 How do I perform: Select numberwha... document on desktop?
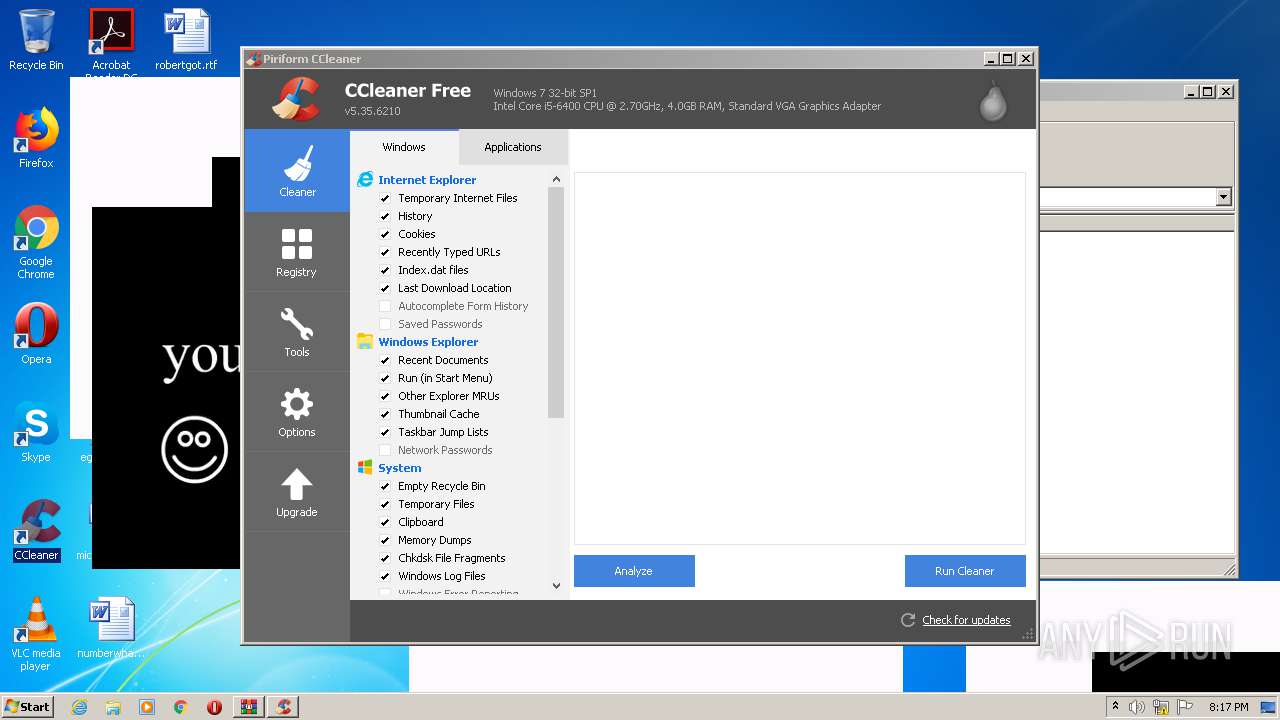(x=111, y=628)
